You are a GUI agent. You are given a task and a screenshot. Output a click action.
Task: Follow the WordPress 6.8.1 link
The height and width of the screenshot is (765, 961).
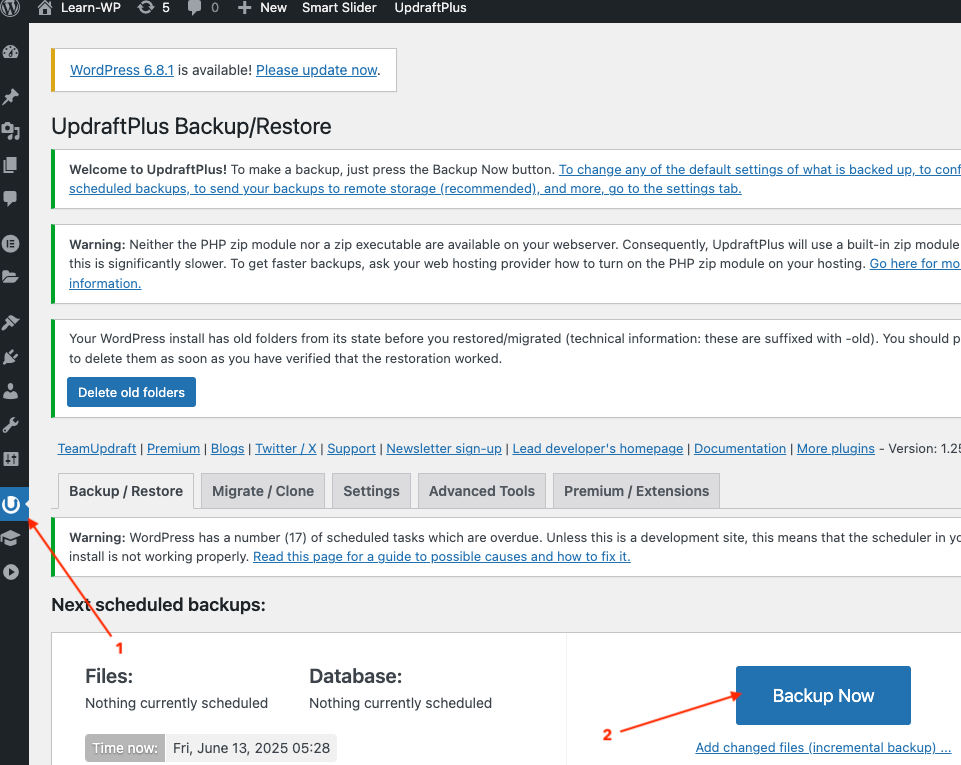click(x=122, y=70)
